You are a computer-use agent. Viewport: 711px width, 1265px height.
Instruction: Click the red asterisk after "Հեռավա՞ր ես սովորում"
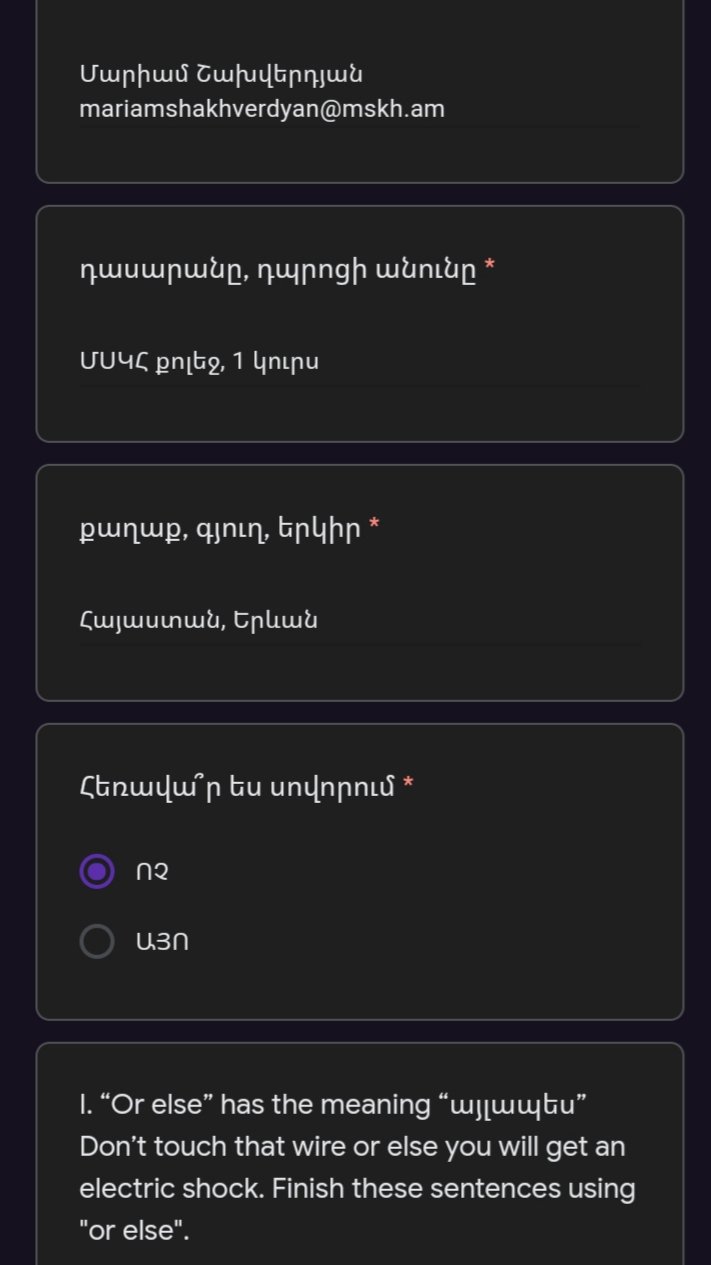click(408, 786)
